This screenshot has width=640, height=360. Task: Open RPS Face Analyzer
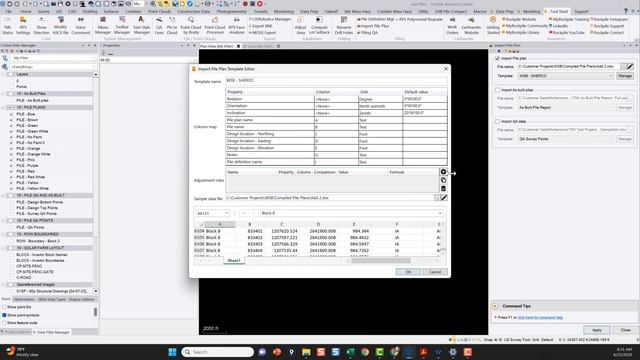coord(236,25)
